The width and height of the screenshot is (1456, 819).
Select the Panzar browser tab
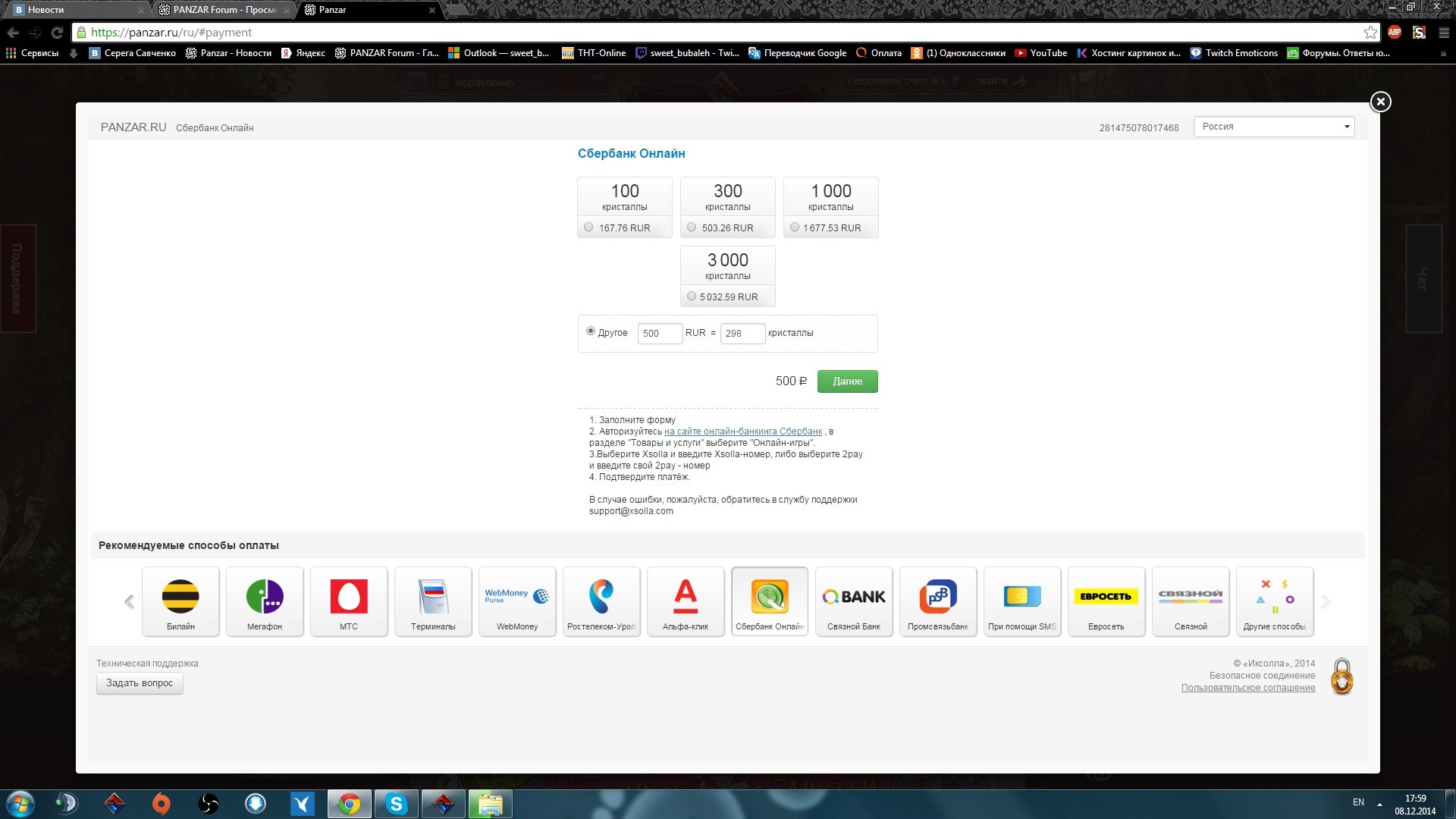click(369, 10)
